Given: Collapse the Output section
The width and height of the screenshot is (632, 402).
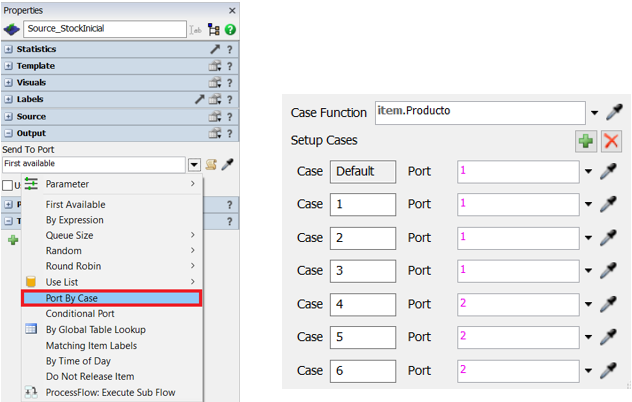Looking at the screenshot, I should pos(9,133).
